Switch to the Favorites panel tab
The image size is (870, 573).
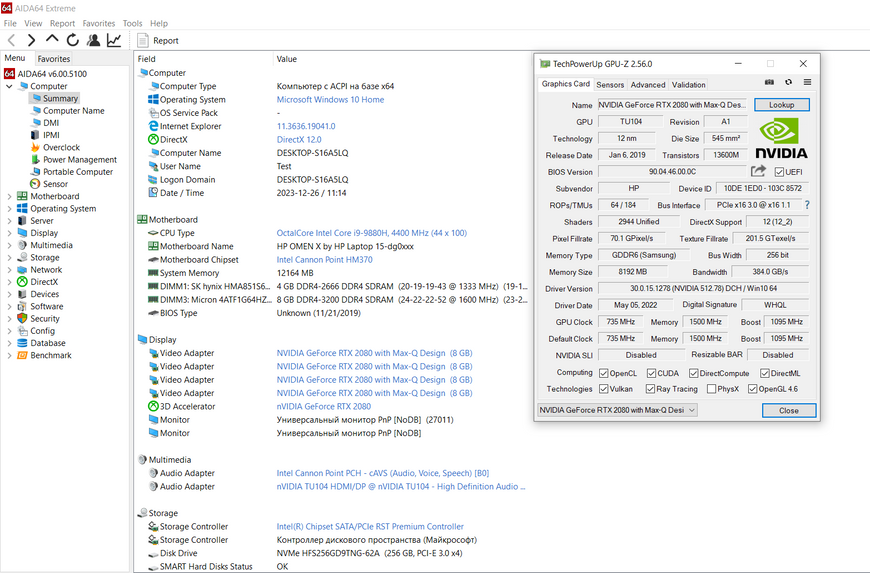coord(54,58)
